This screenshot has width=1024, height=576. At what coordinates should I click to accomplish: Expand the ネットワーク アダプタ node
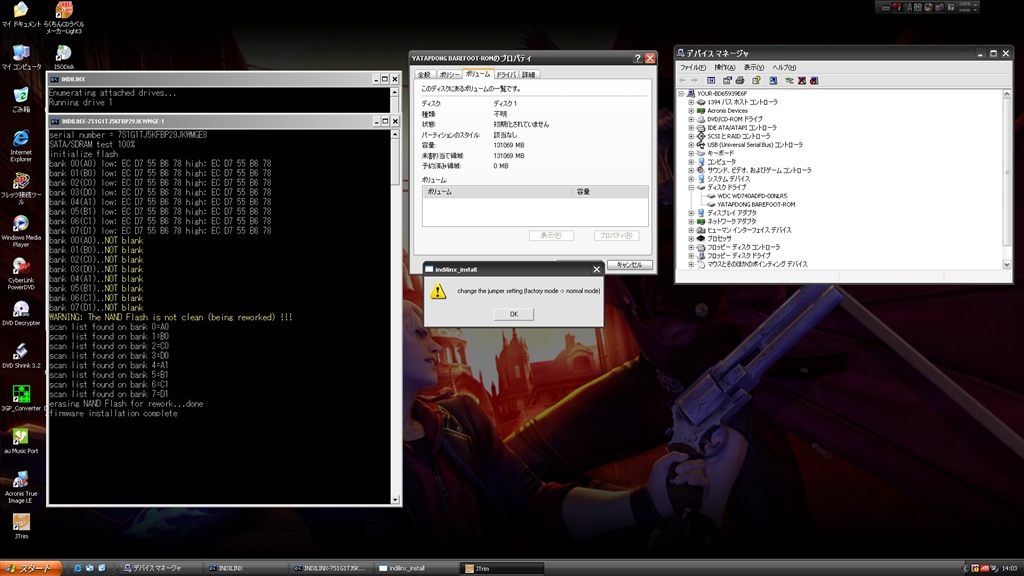(x=691, y=221)
